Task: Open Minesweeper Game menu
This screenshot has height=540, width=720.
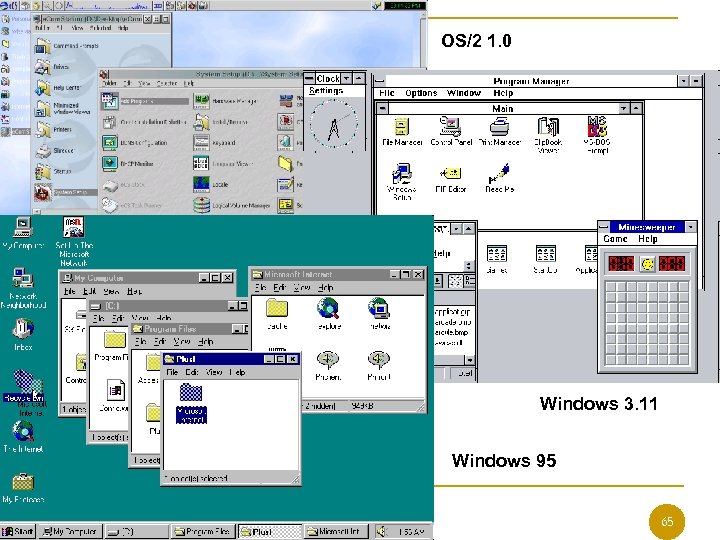Action: [615, 239]
